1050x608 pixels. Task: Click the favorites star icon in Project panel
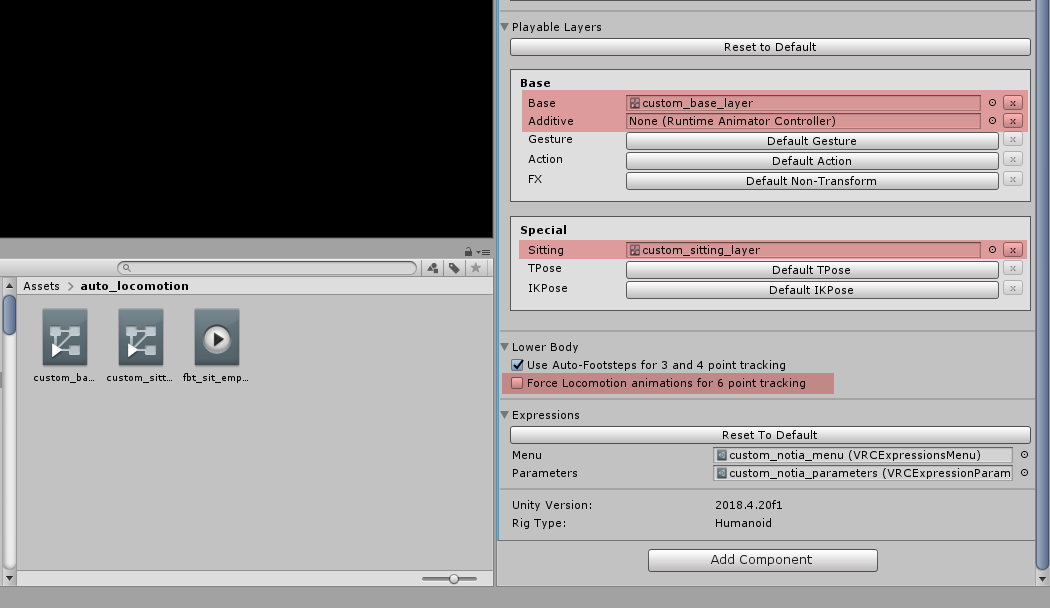476,268
